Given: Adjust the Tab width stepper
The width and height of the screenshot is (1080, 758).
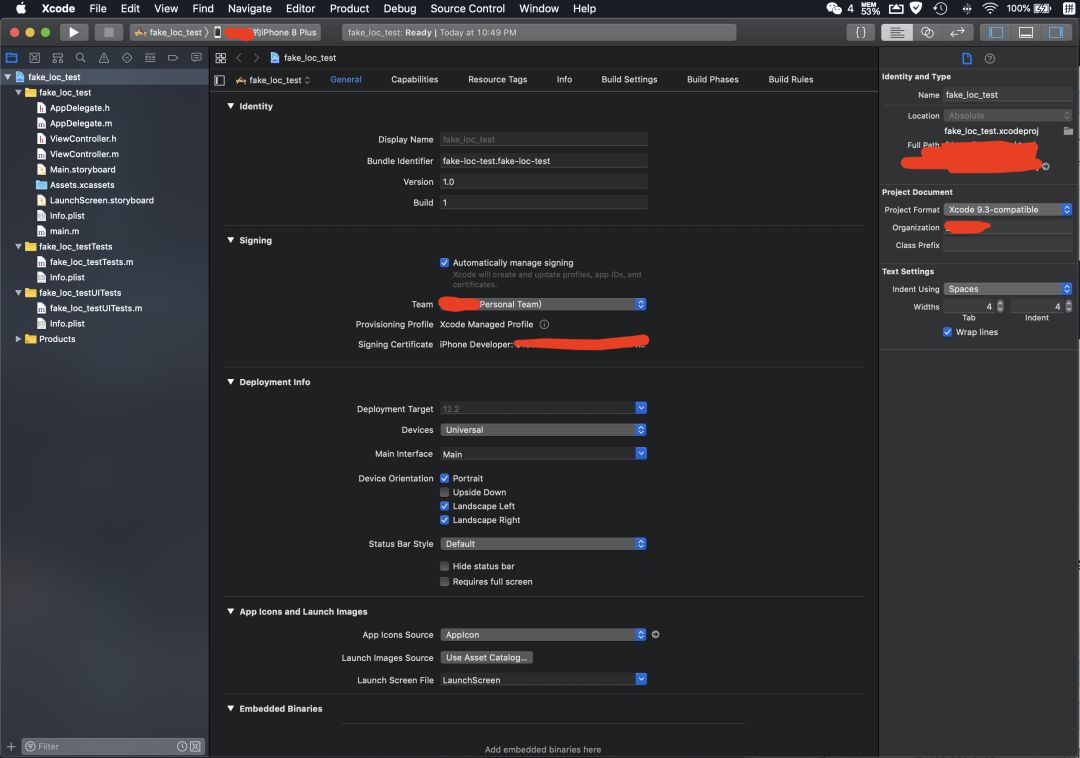Looking at the screenshot, I should coord(1000,306).
